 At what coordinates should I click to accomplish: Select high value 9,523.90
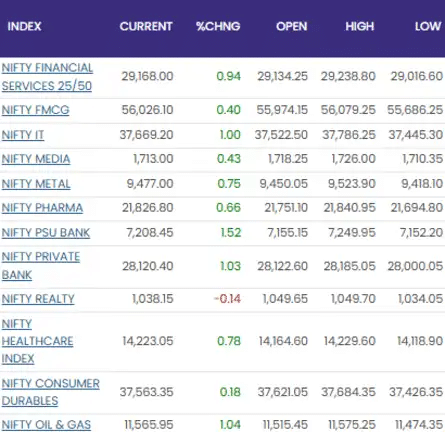coord(352,183)
